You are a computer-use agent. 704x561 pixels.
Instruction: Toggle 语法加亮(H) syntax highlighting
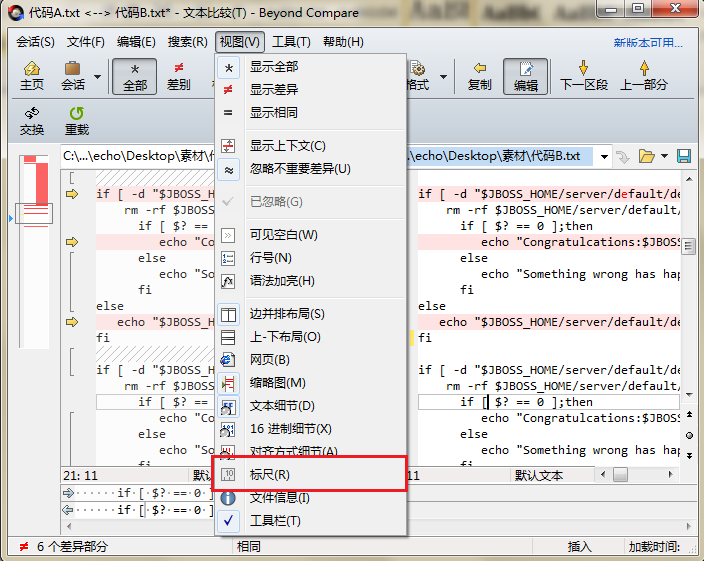pos(311,281)
